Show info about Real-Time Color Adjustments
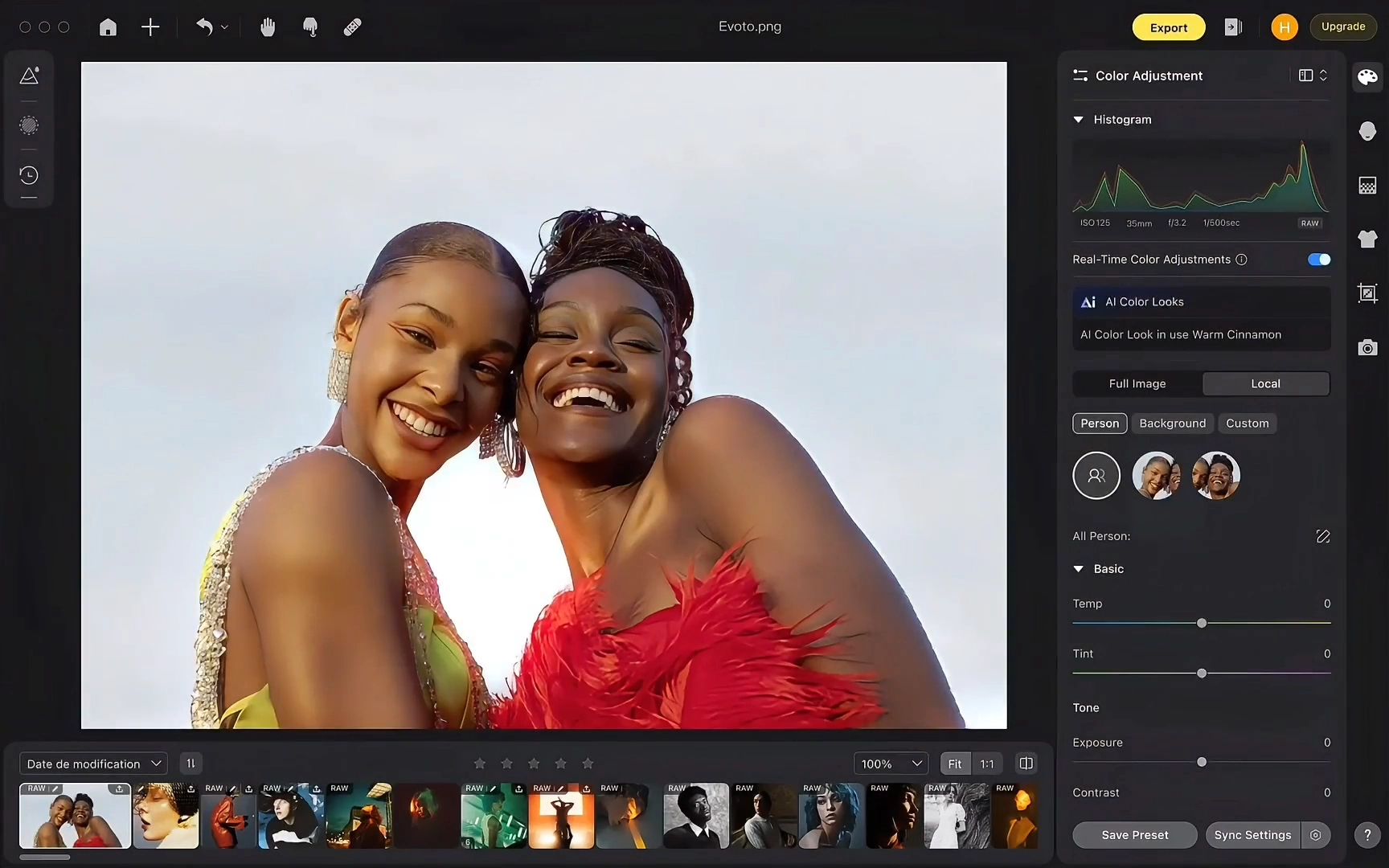 click(1241, 260)
